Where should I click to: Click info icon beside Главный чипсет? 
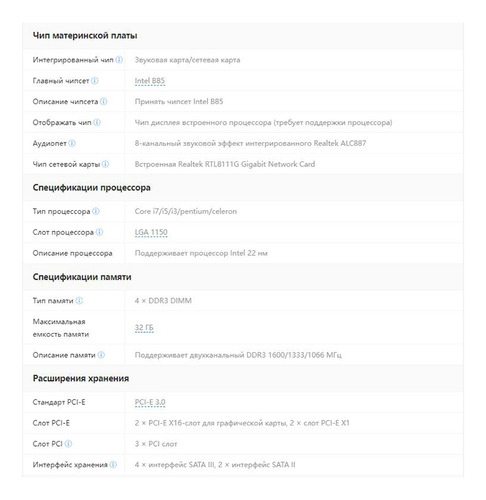click(x=95, y=81)
